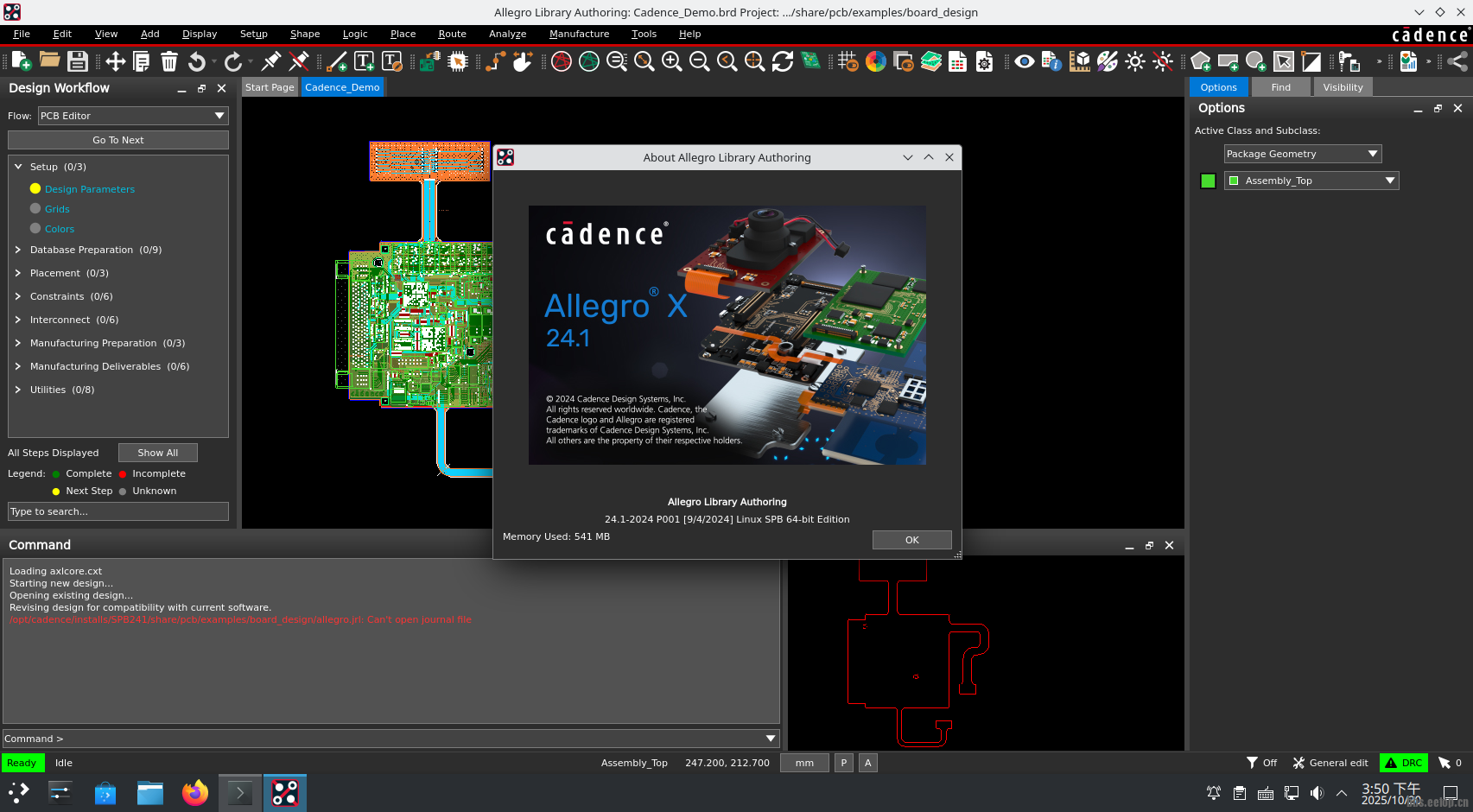1473x812 pixels.
Task: Open the Design Parameters link
Action: pos(90,189)
